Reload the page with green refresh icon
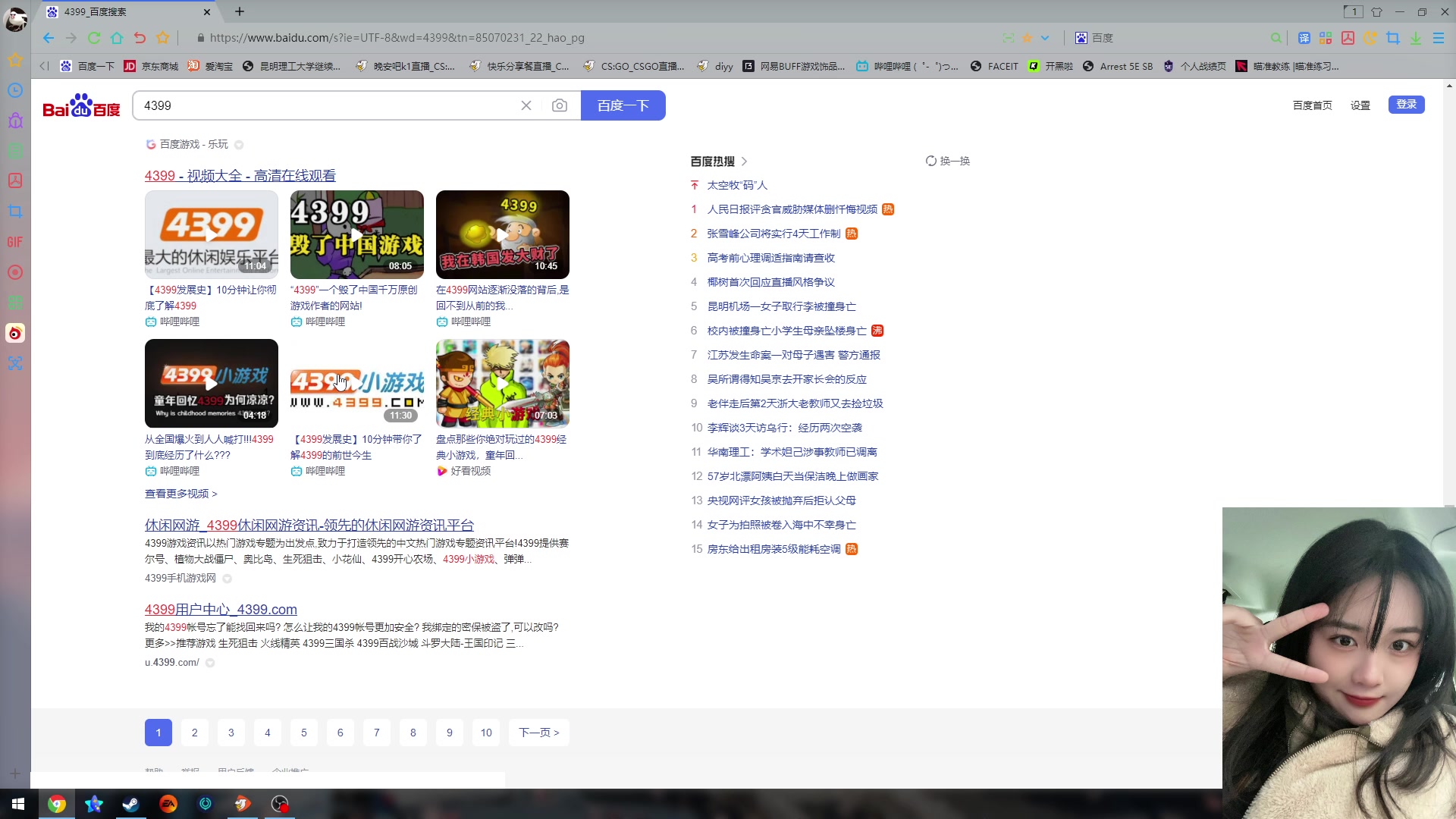Image resolution: width=1456 pixels, height=819 pixels. coord(94,38)
